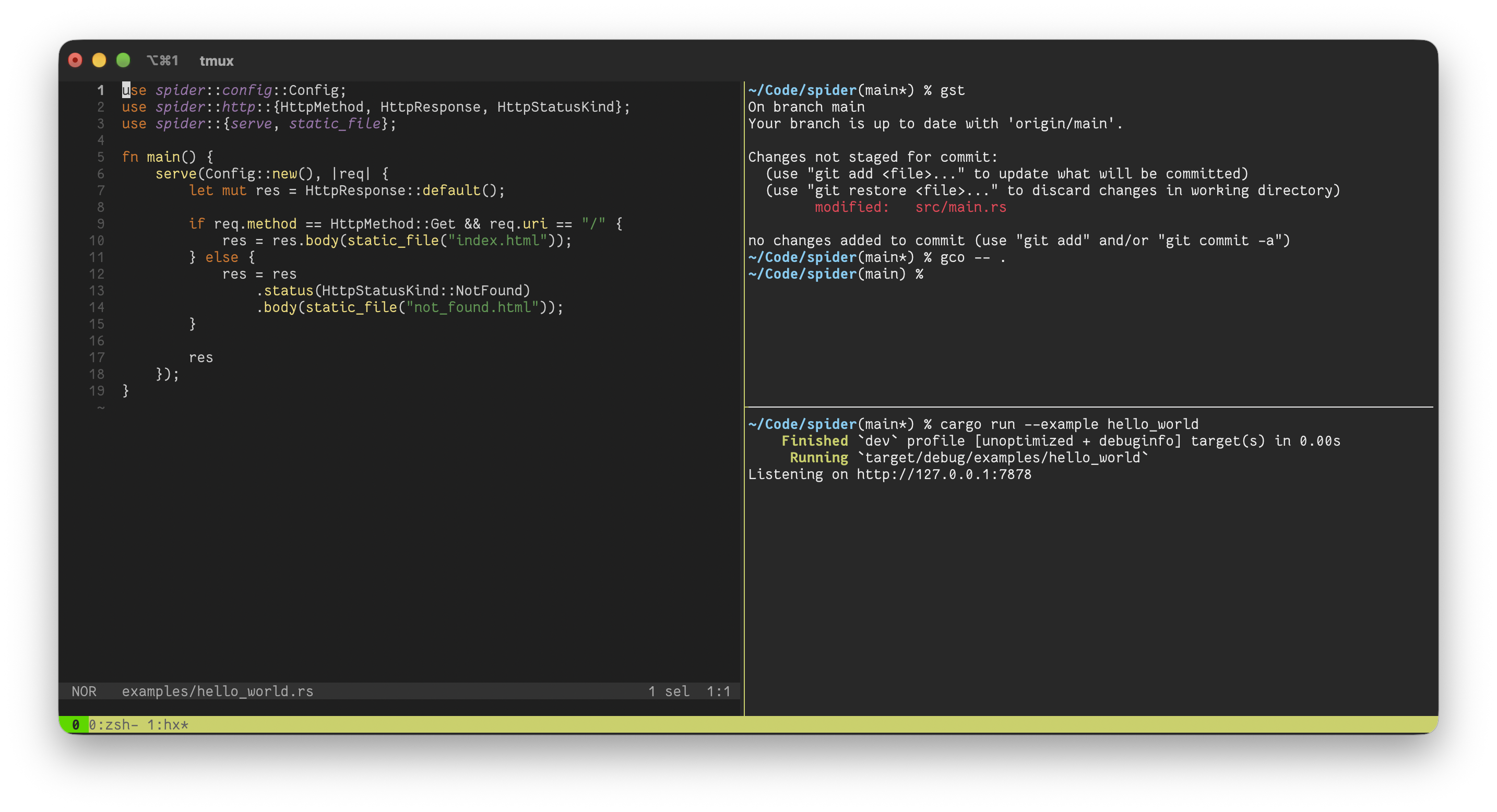Select the 0:zsh- tmux window tab

(x=113, y=724)
